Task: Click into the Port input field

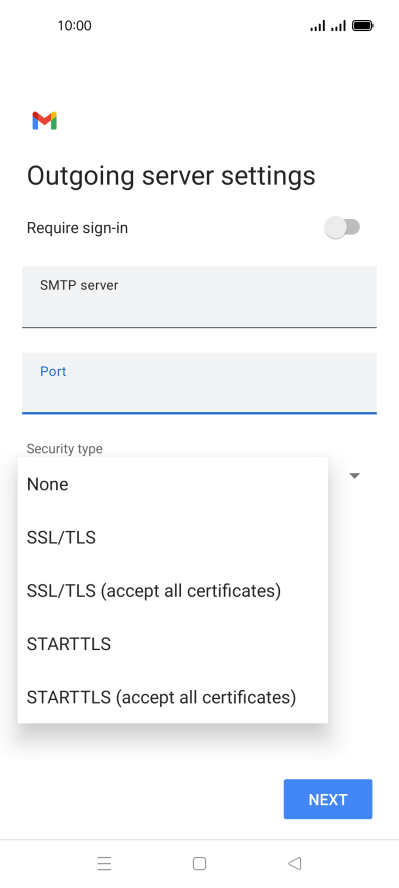Action: click(199, 383)
